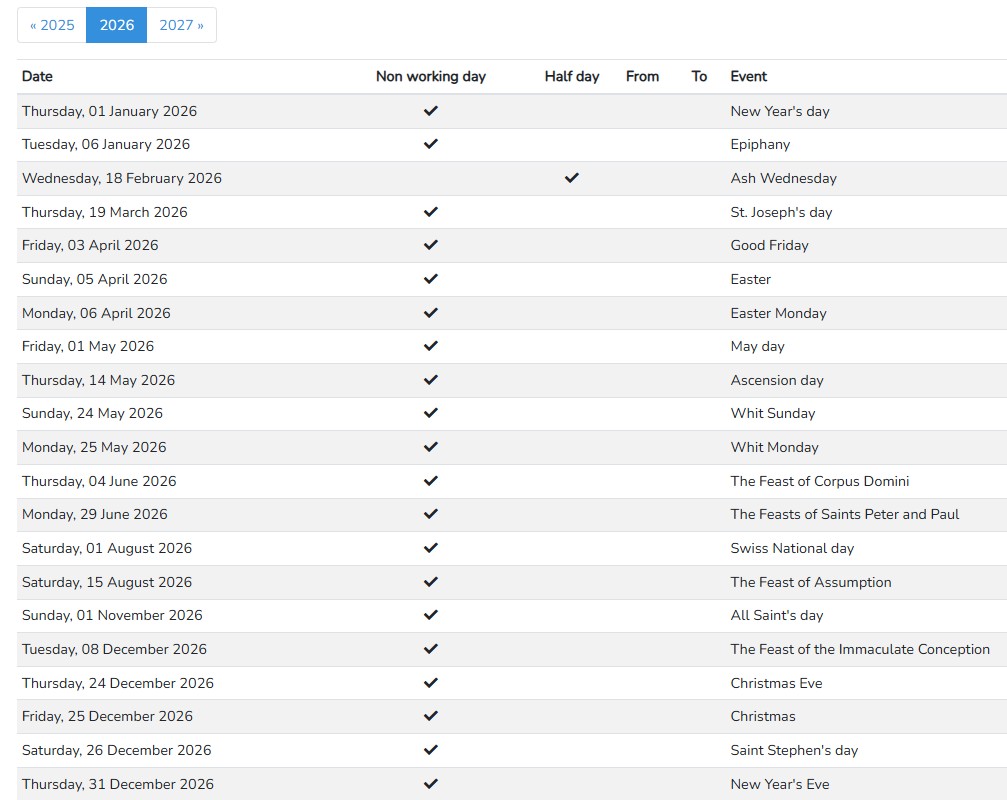Select The Feast of Corpus Domini event
Screen dimensions: 1007x800
pos(820,481)
